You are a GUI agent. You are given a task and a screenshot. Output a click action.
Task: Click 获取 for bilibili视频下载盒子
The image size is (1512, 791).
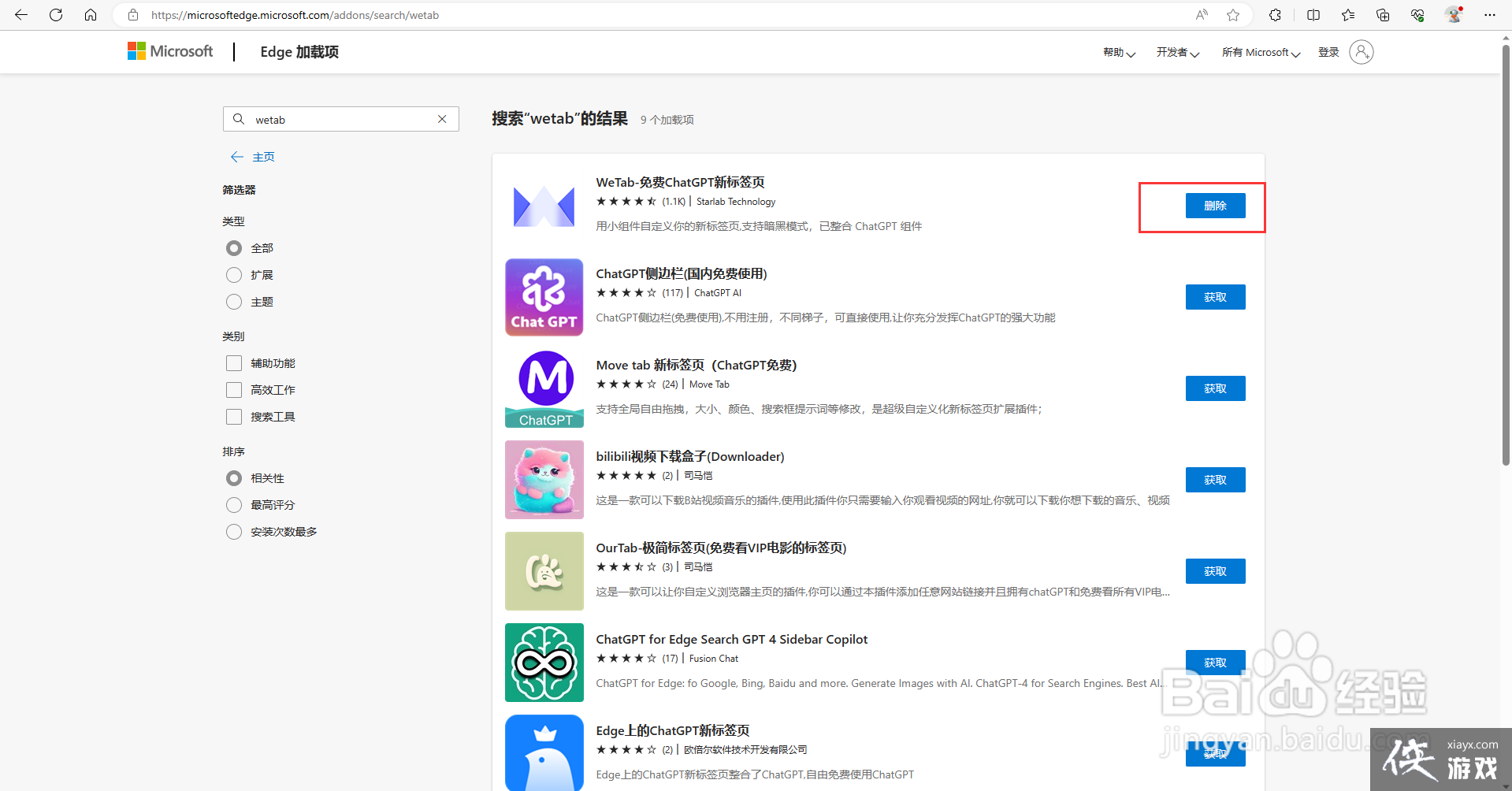click(x=1215, y=480)
